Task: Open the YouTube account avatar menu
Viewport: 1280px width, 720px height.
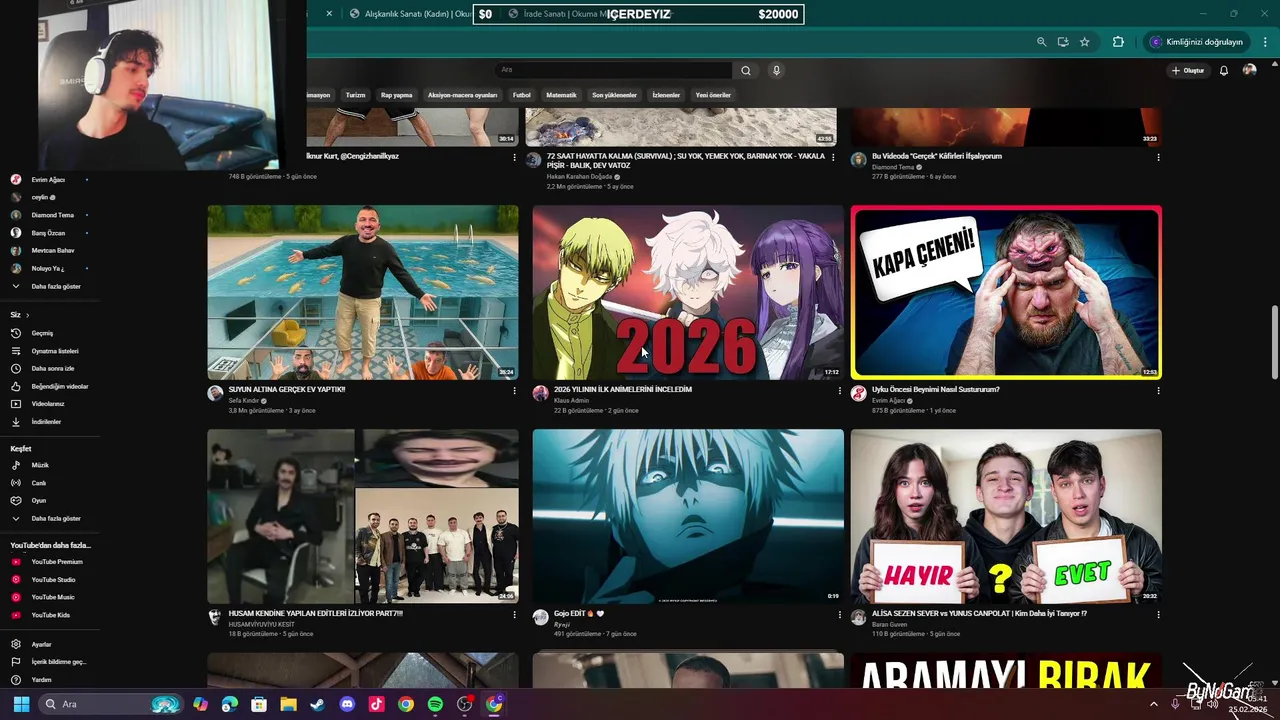Action: pos(1249,70)
